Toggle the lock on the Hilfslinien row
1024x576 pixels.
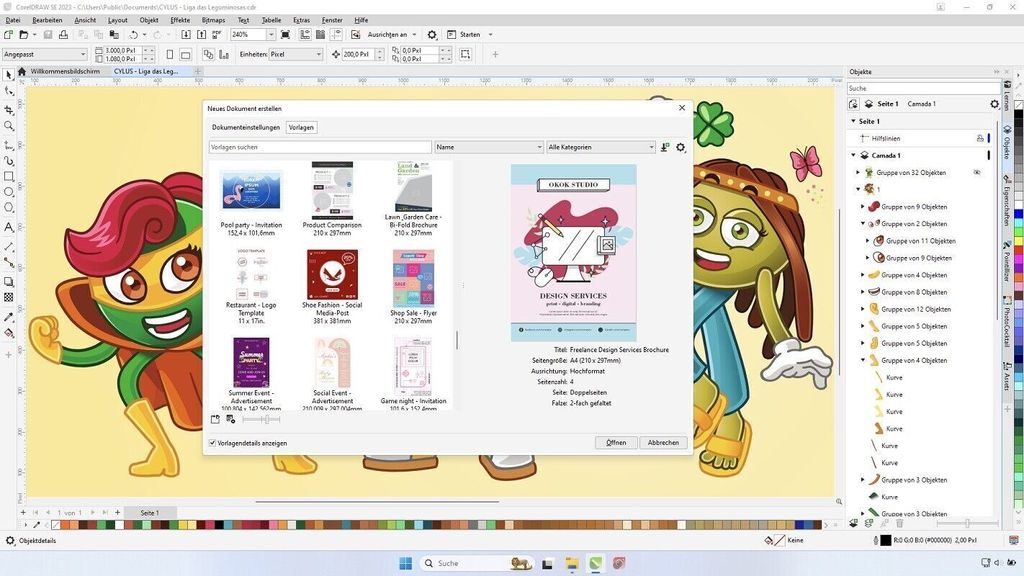pos(981,138)
